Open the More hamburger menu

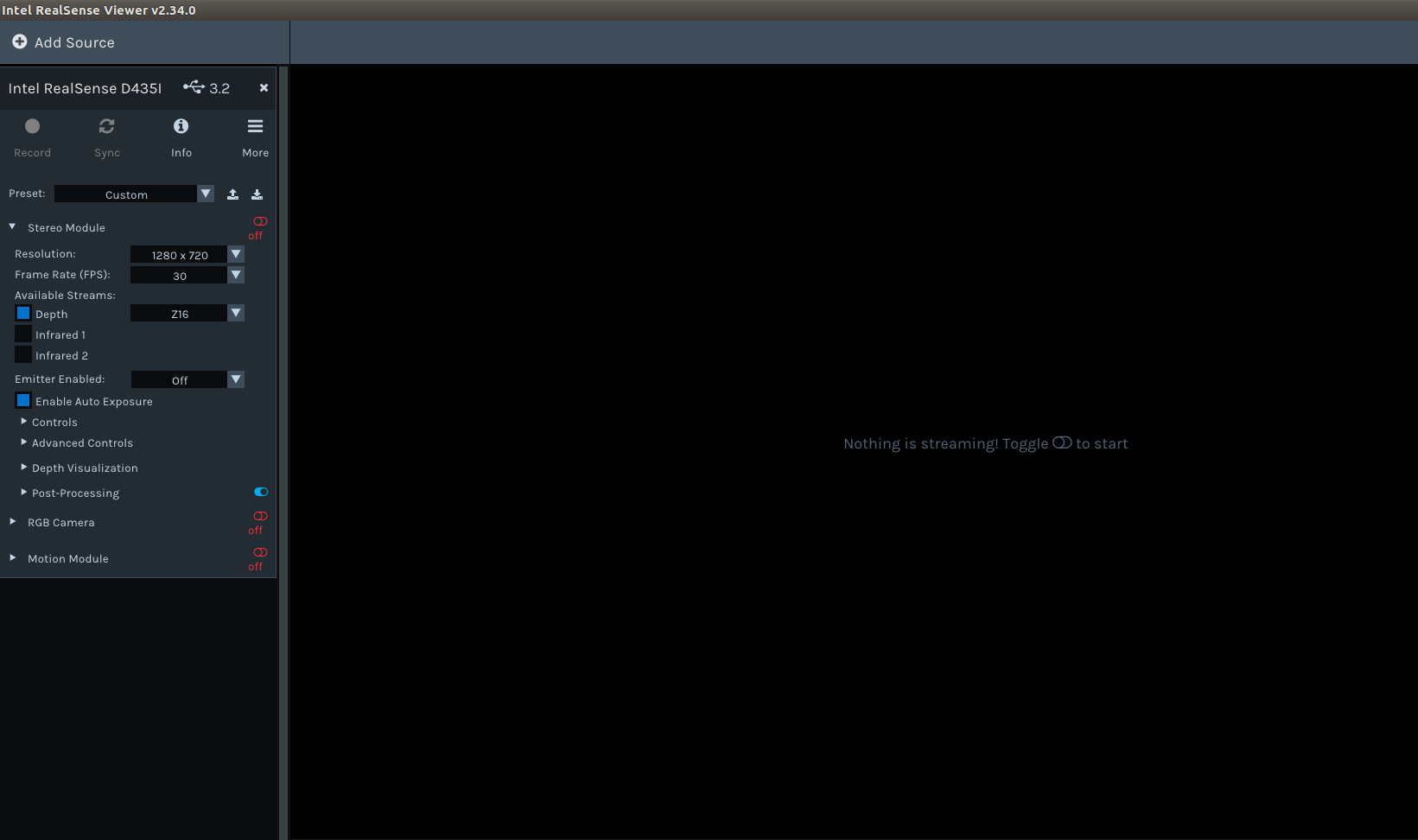(255, 126)
